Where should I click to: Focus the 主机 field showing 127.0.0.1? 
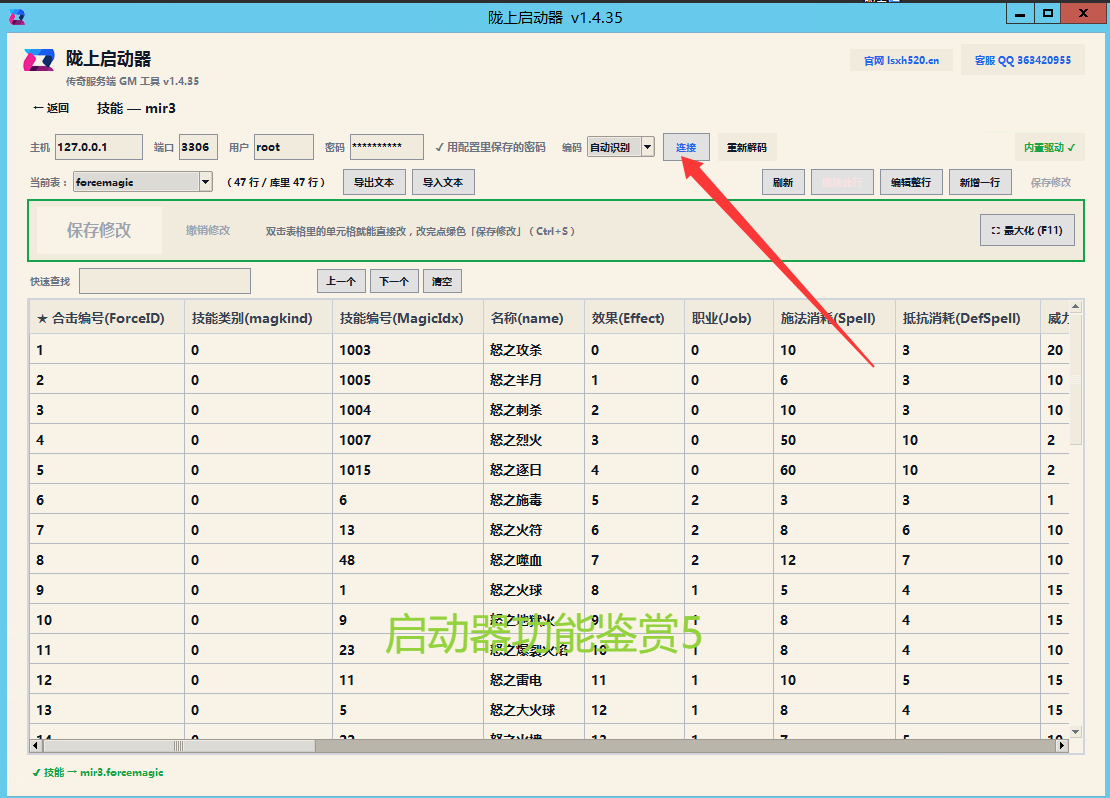coord(99,147)
